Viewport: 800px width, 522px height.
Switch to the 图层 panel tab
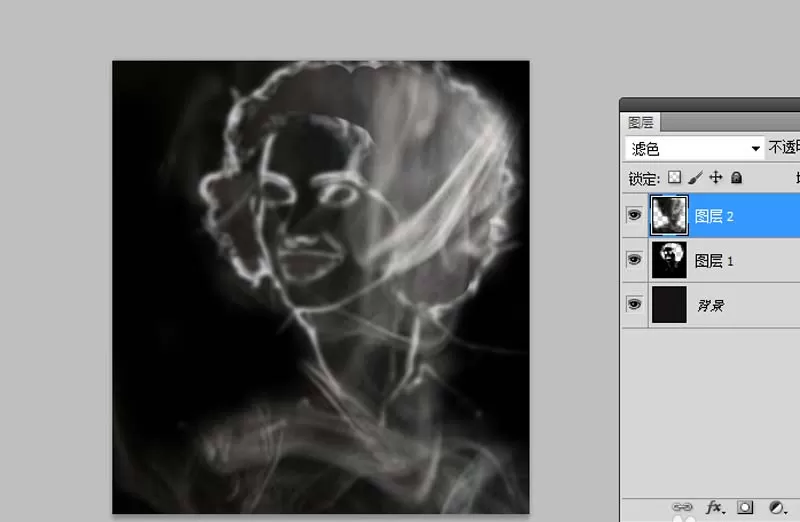pos(640,122)
